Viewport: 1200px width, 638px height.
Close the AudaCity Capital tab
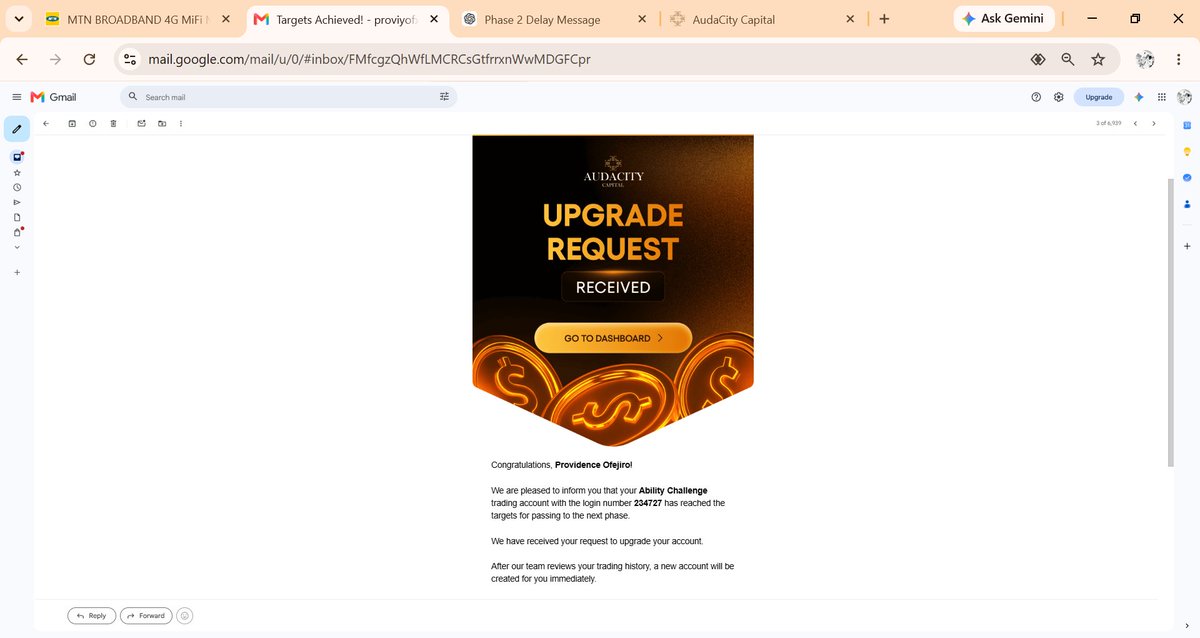click(x=850, y=19)
